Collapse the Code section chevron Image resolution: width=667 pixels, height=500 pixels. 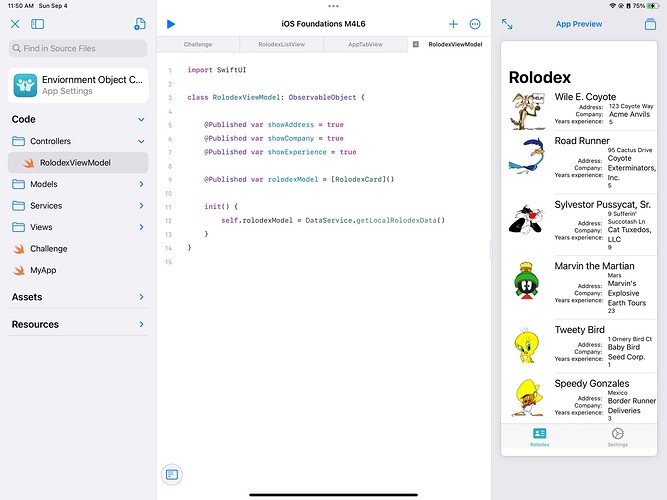pos(141,120)
